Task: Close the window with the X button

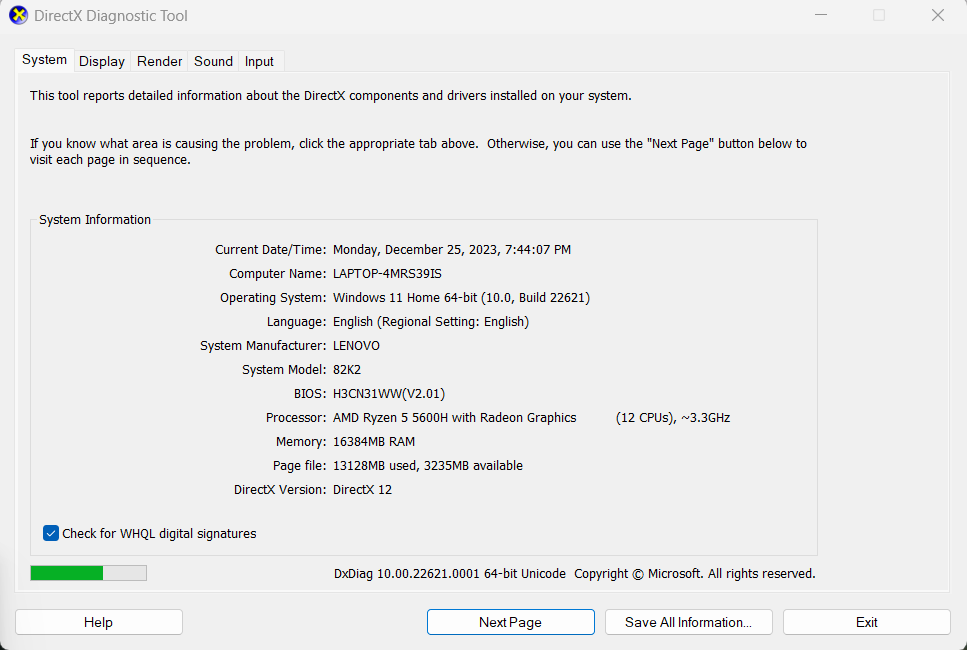Action: point(937,15)
